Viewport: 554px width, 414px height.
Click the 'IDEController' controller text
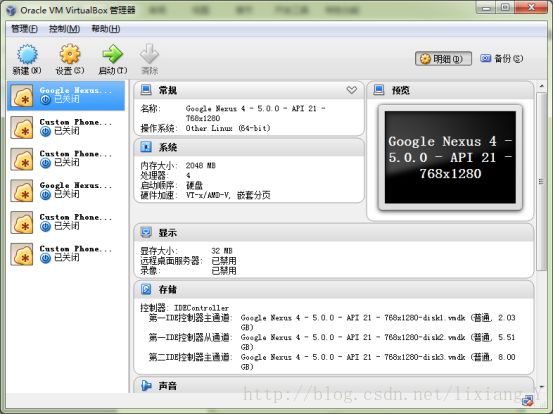tap(201, 308)
